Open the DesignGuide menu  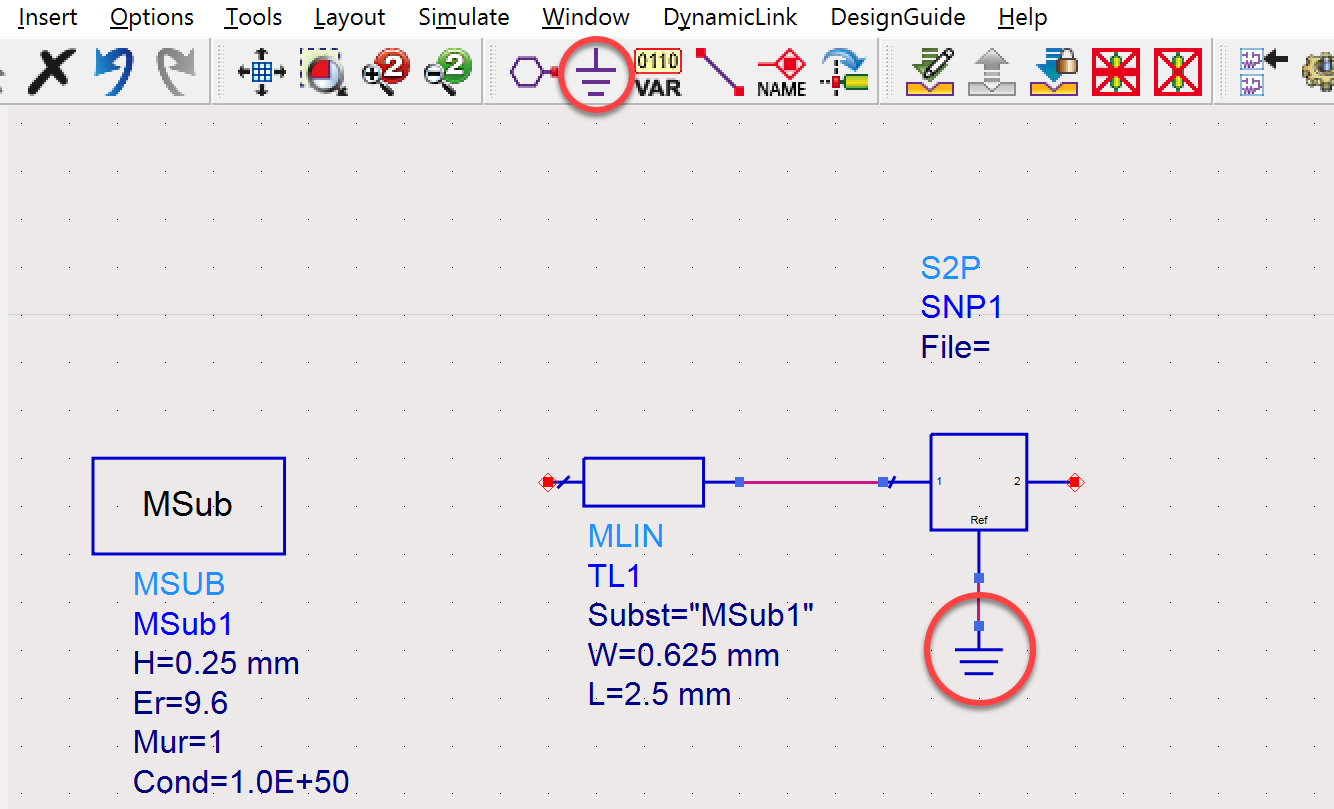coord(898,17)
